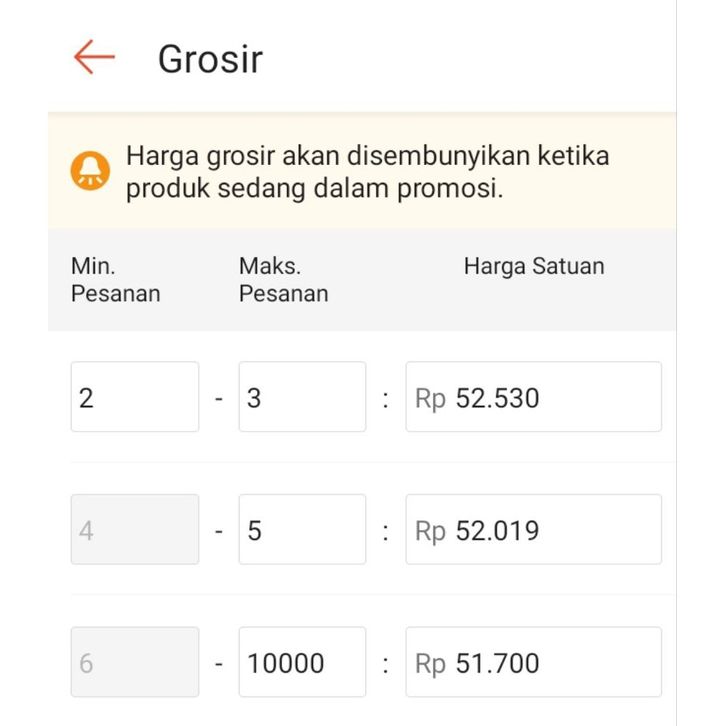This screenshot has height=726, width=726.
Task: Edit the unit price field showing 52.530
Action: pos(533,397)
